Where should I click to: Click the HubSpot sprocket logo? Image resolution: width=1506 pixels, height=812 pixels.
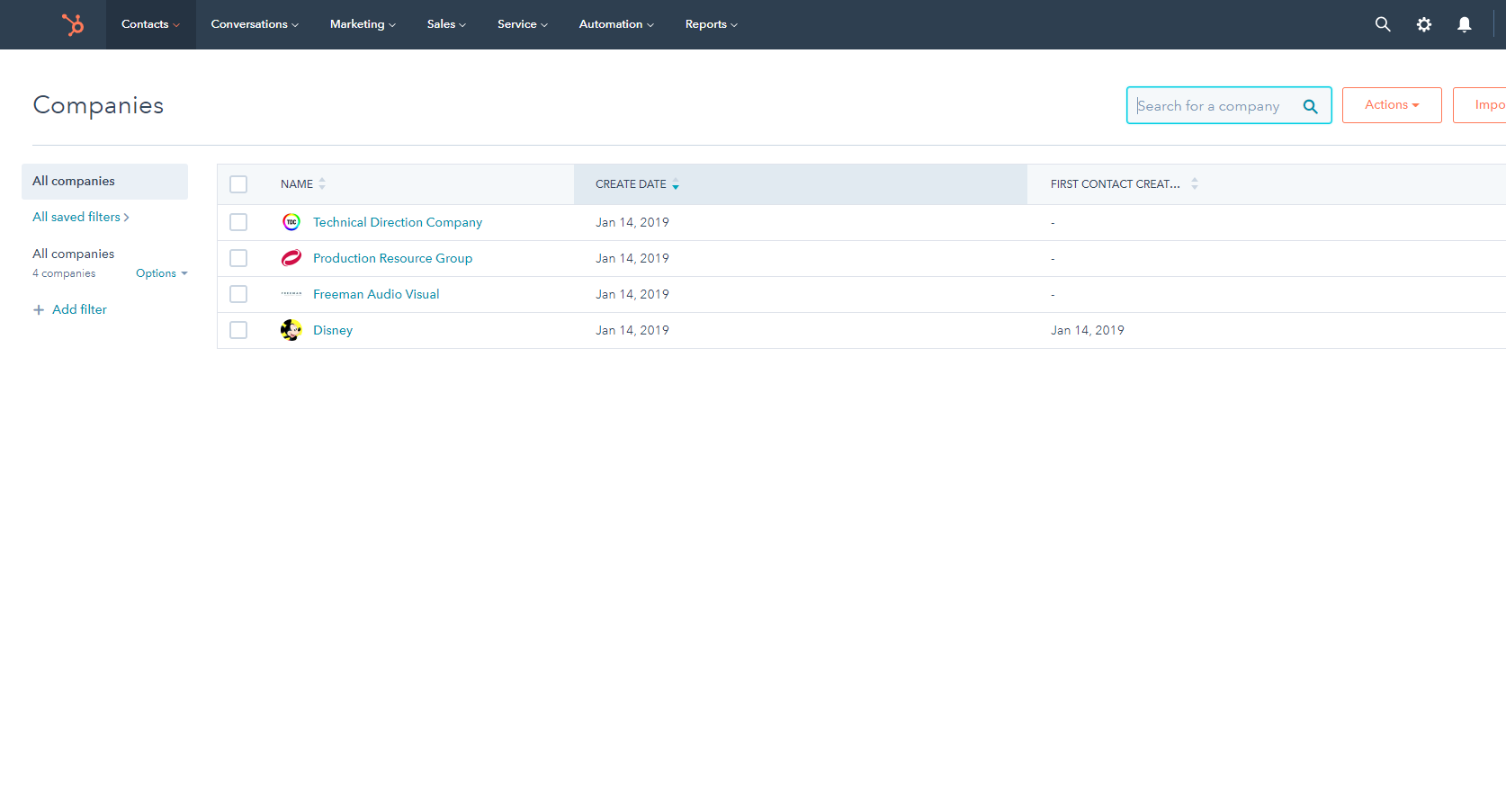click(73, 24)
